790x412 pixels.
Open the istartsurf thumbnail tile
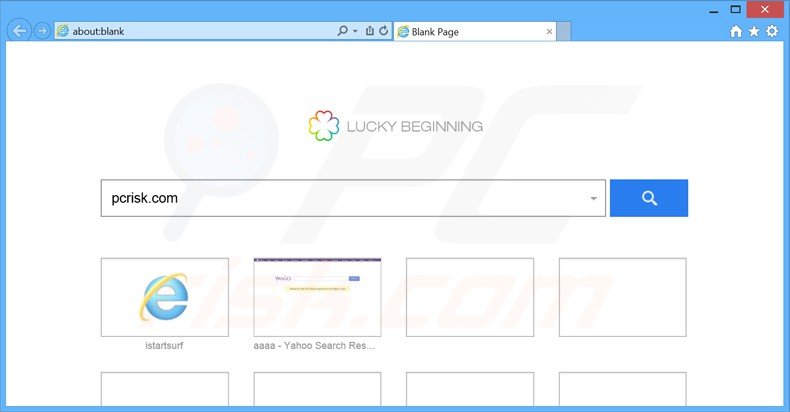pyautogui.click(x=165, y=297)
